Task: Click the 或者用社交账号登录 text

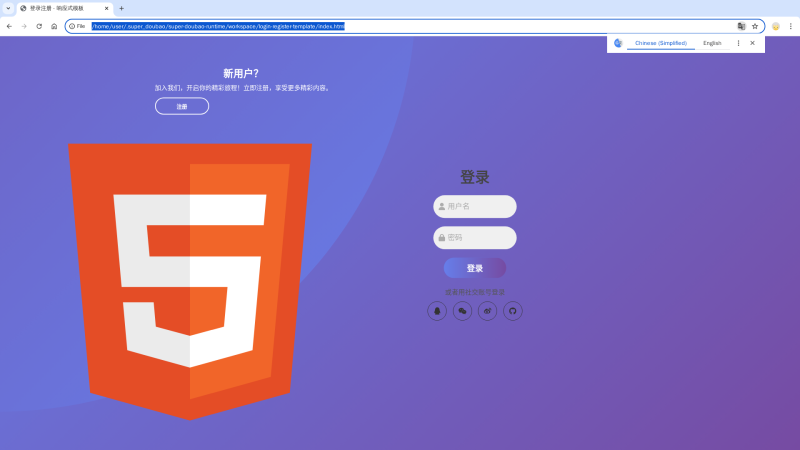Action: tap(474, 292)
